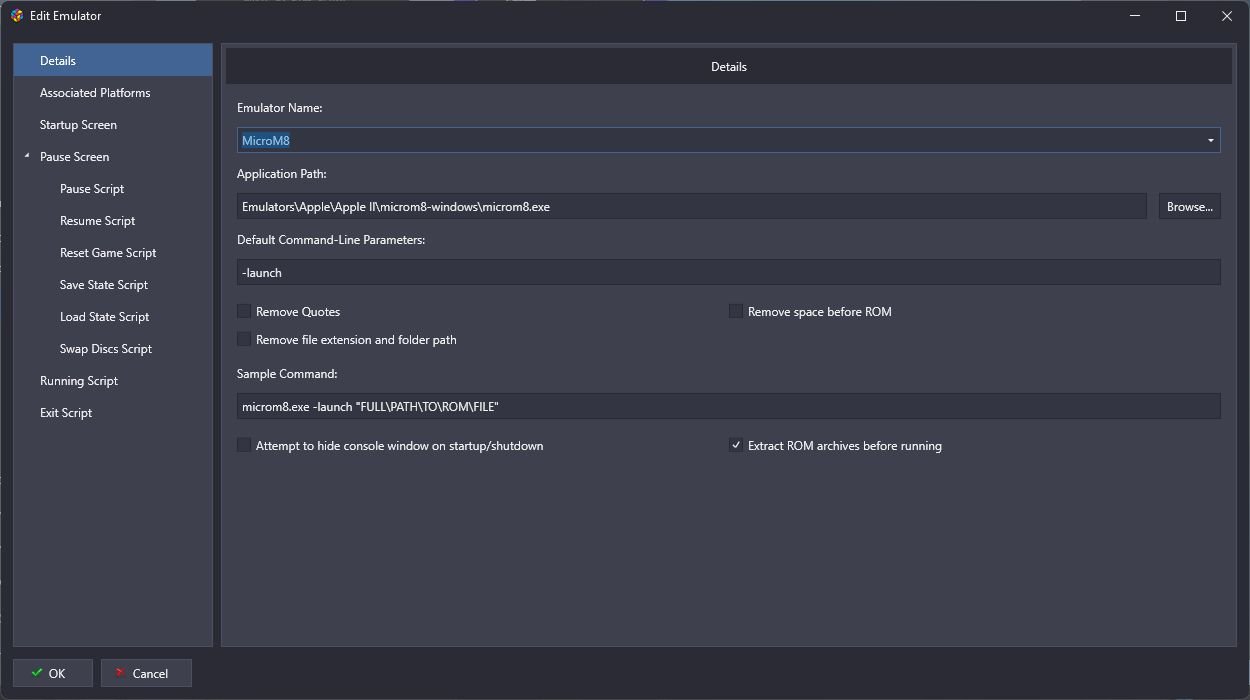This screenshot has height=700, width=1250.
Task: Click the Cancel button
Action: coord(146,673)
